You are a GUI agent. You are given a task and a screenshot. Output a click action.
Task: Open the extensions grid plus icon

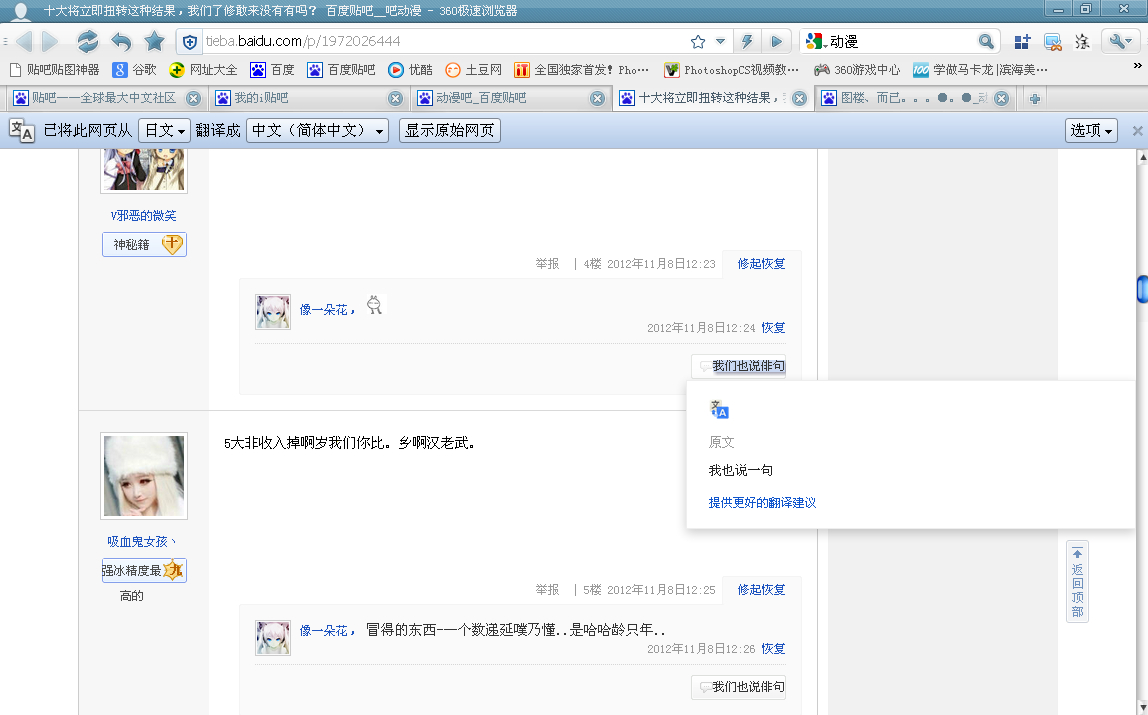[1022, 42]
